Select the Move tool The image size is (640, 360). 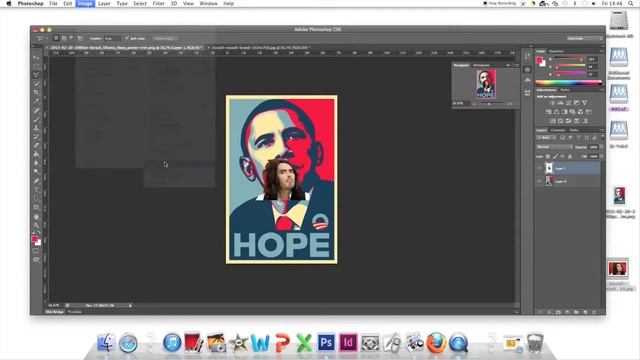click(x=36, y=58)
